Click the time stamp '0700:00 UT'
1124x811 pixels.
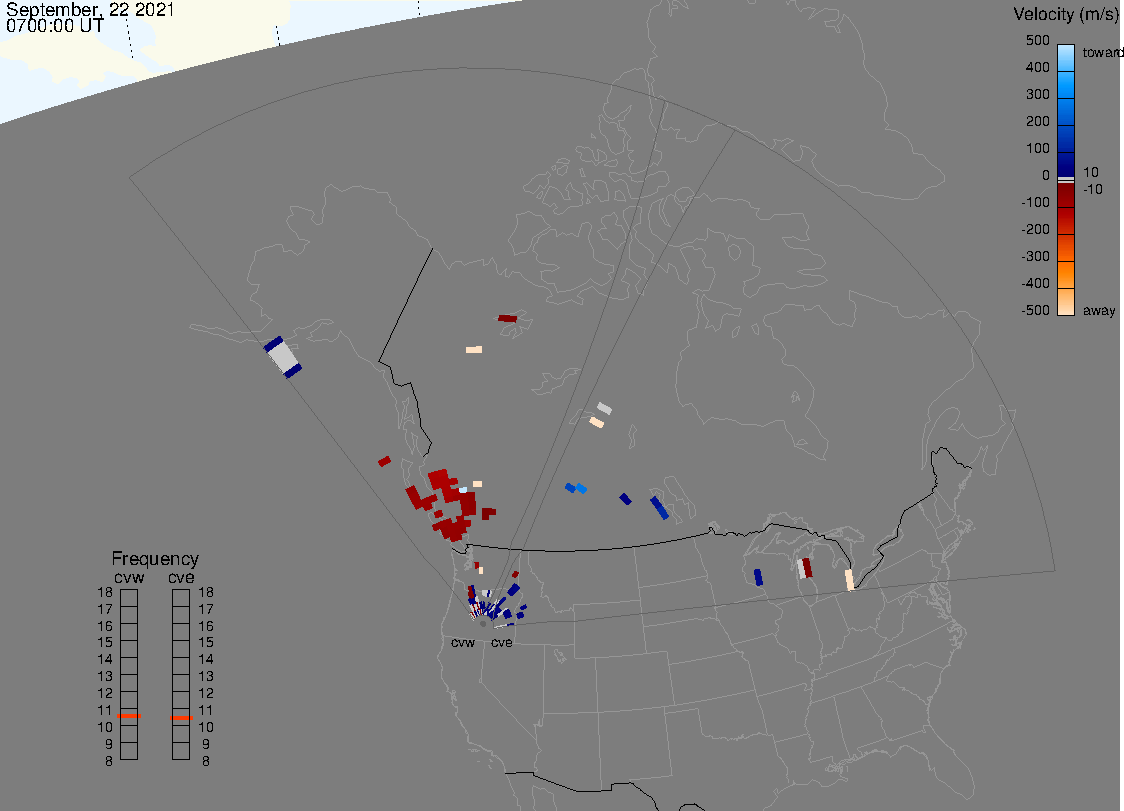(x=54, y=26)
